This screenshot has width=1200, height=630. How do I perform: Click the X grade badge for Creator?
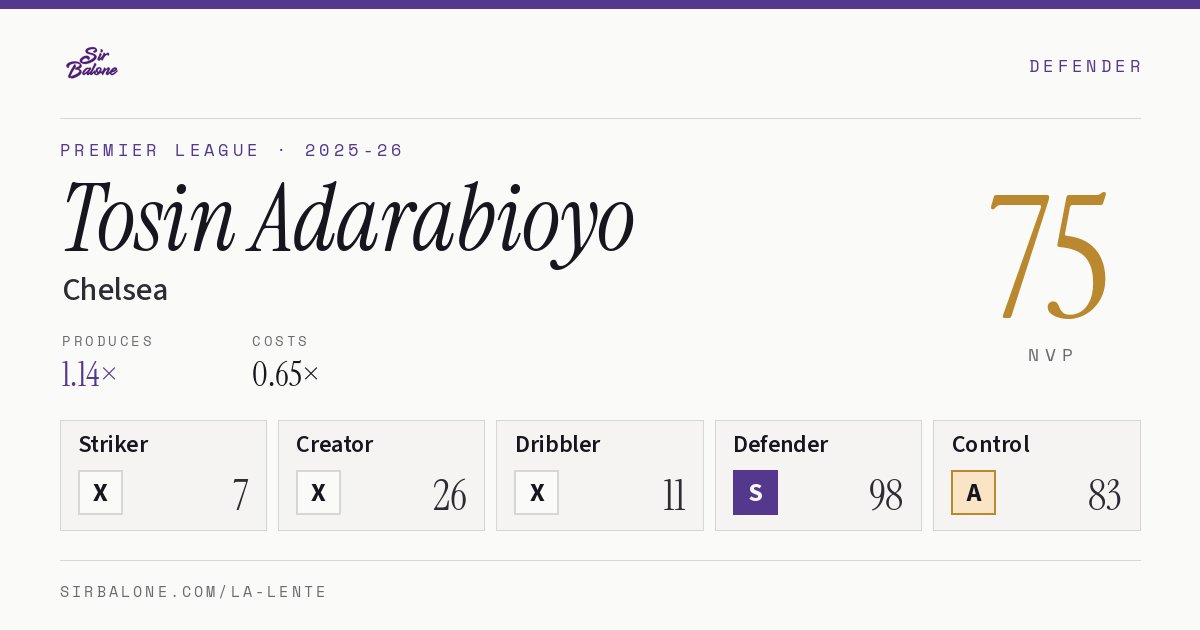318,492
